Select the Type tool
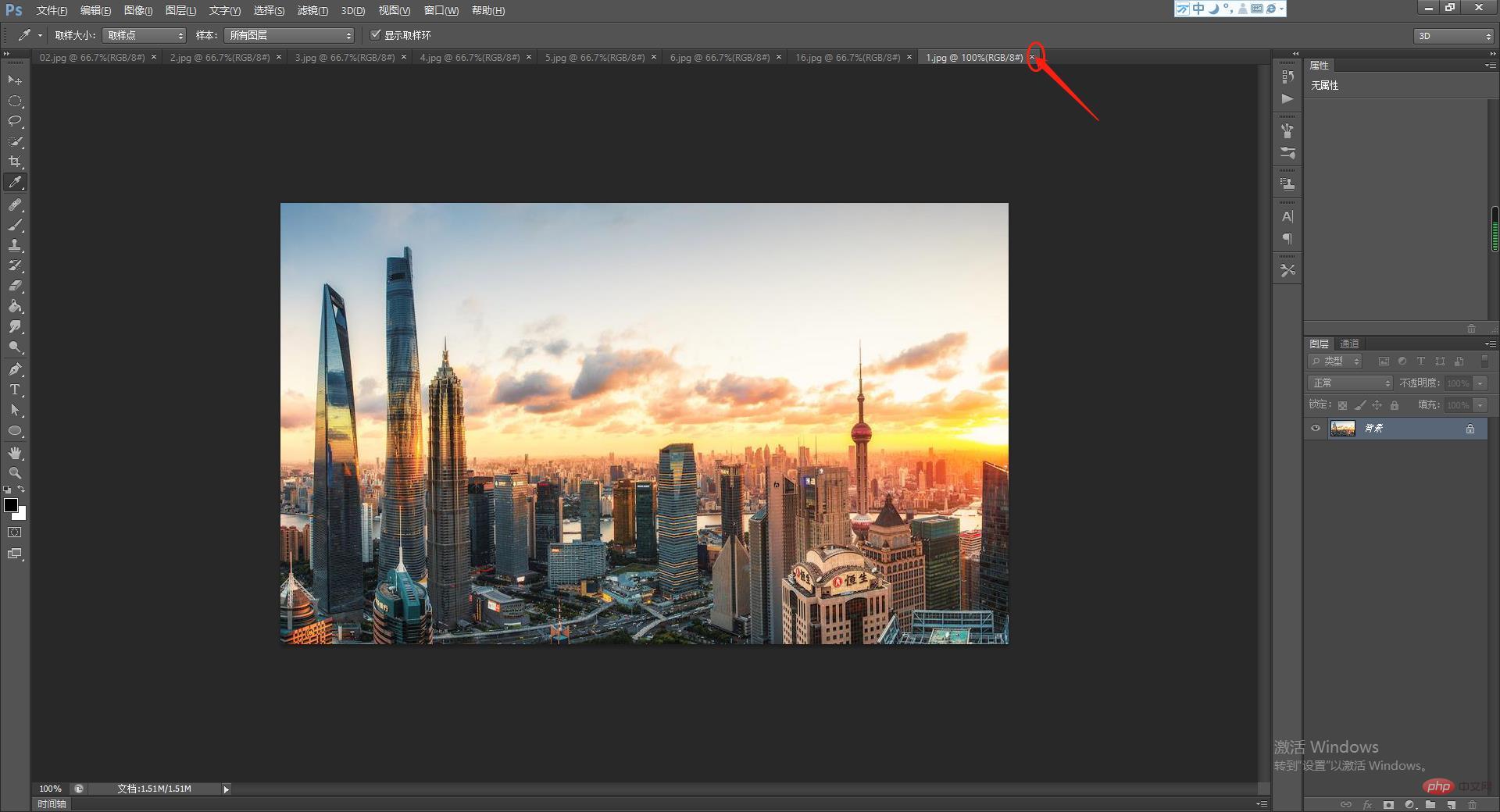The image size is (1500, 812). tap(15, 390)
